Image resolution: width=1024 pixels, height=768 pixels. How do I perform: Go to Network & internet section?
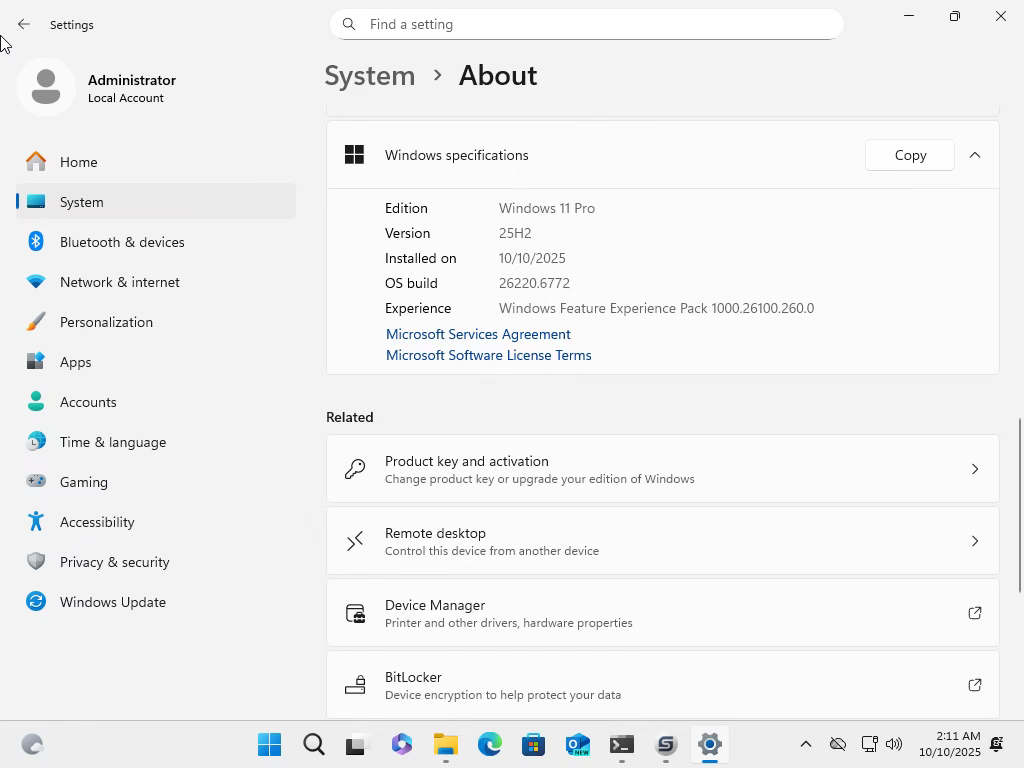tap(120, 282)
